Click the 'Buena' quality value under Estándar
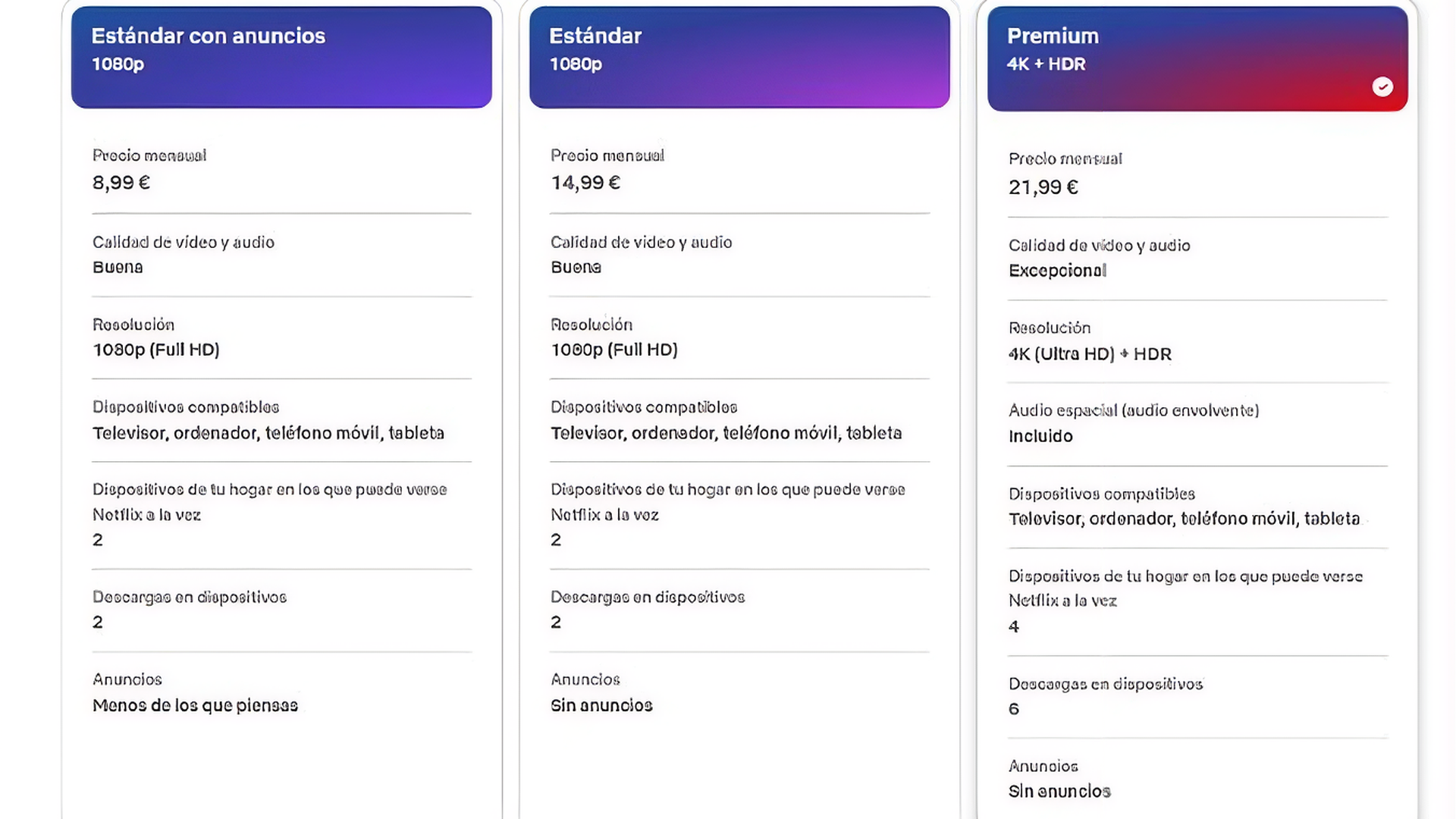This screenshot has width=1456, height=819. 576,267
